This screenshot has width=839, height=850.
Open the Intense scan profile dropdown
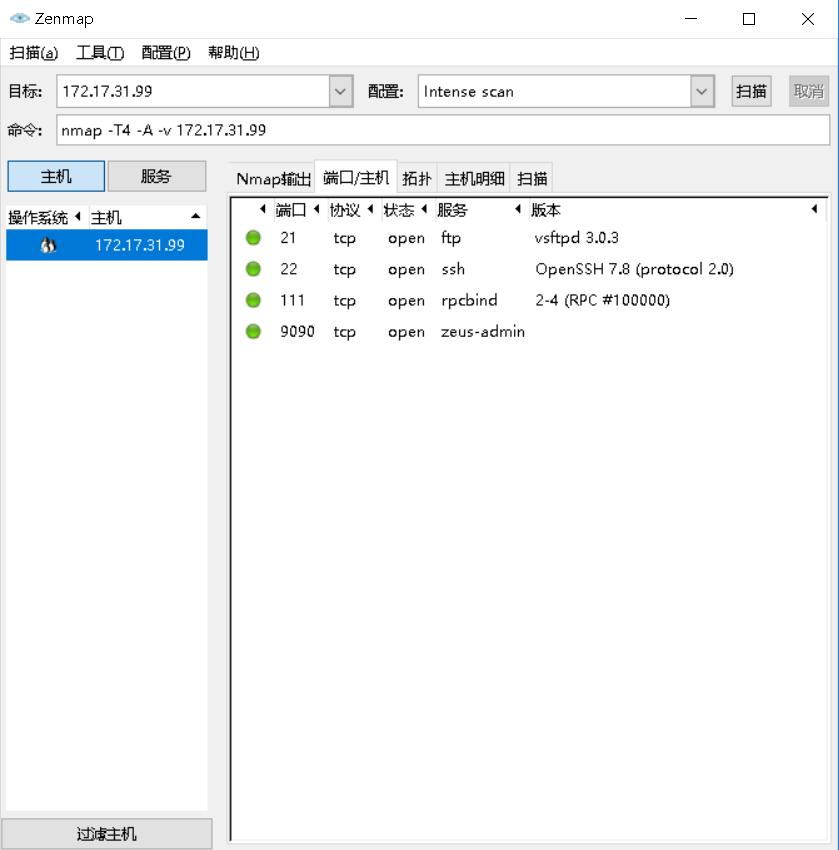pyautogui.click(x=701, y=90)
